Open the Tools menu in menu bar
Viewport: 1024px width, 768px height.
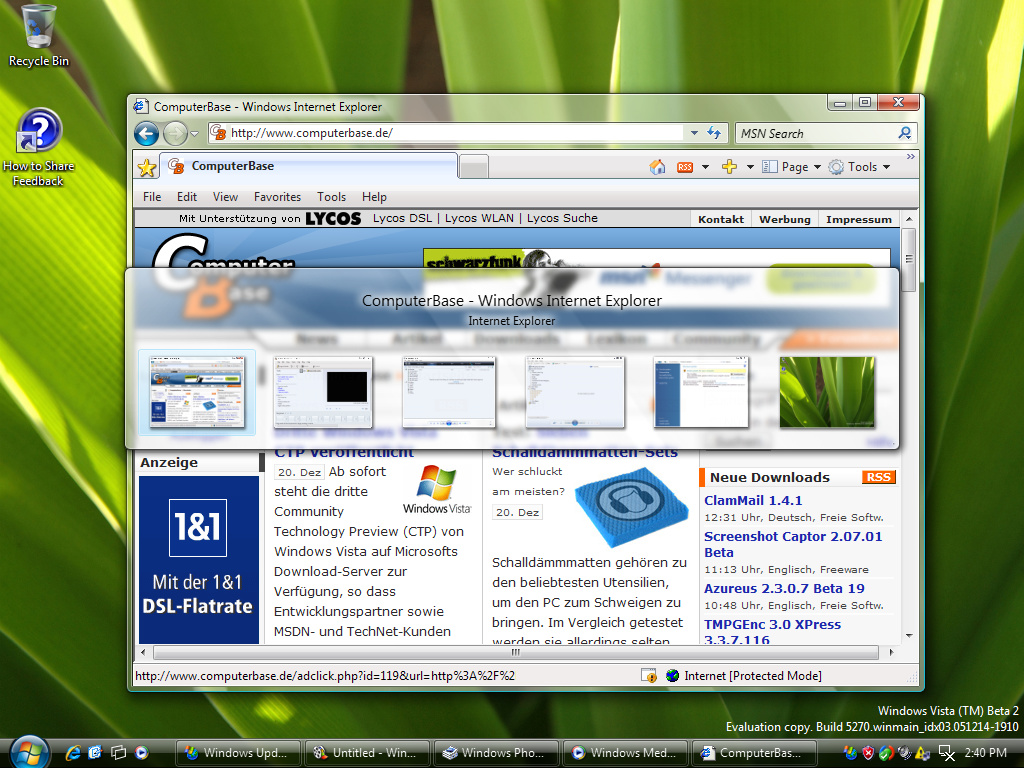coord(332,197)
